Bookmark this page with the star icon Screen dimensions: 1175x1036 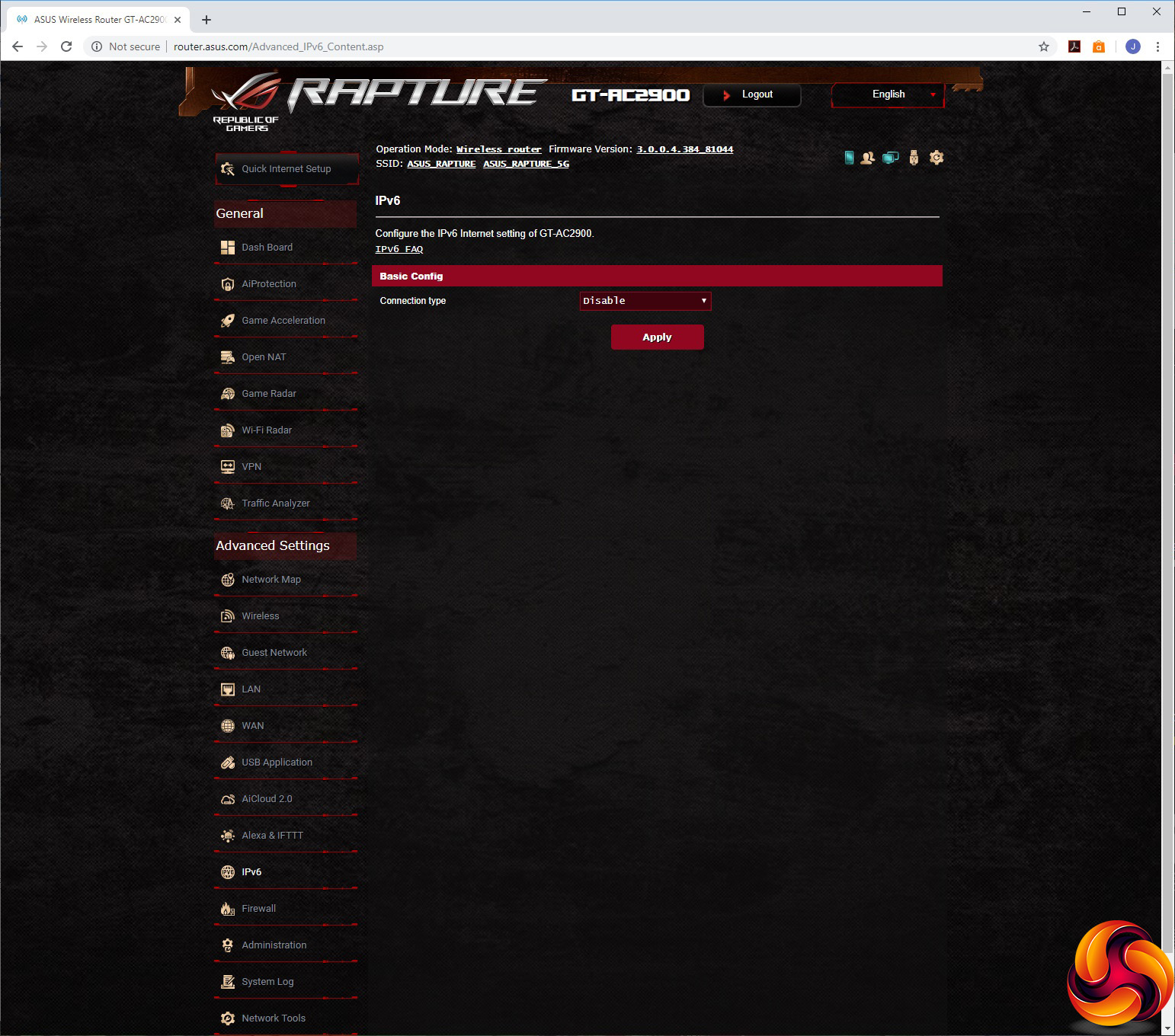coord(1044,46)
